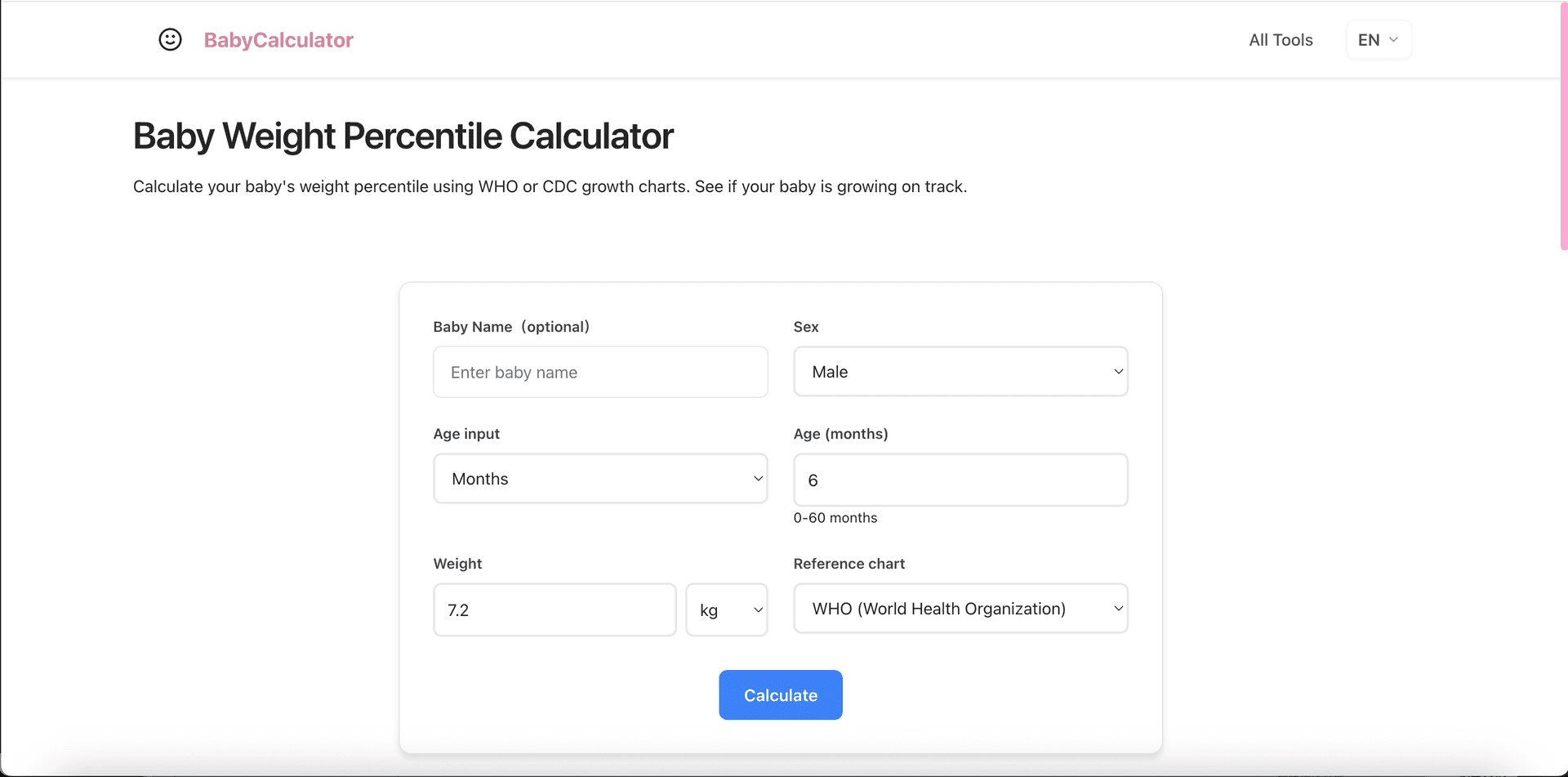
Task: Open the BabyCalculator home via logo
Action: tap(278, 39)
